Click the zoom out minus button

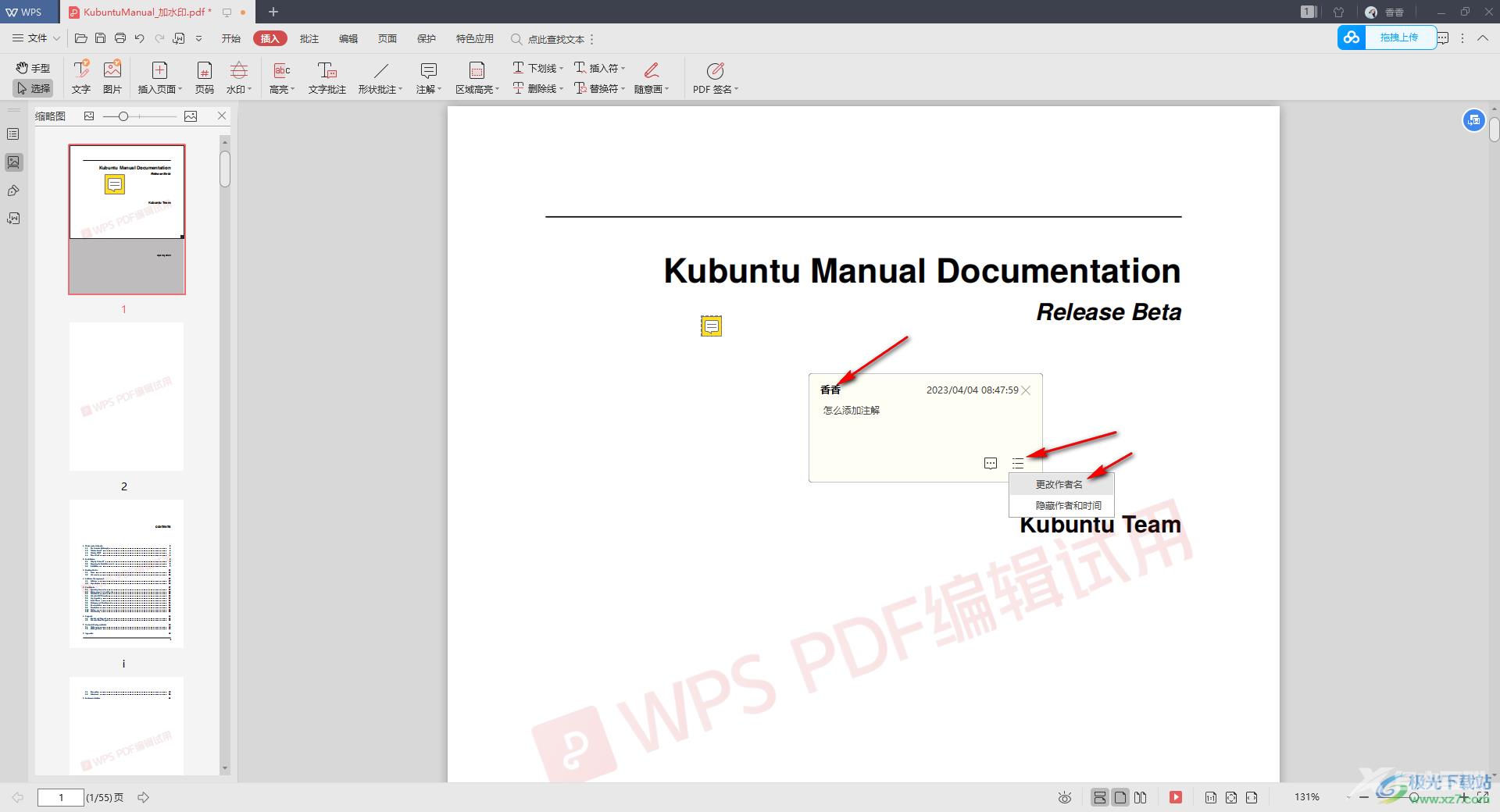pos(1364,797)
